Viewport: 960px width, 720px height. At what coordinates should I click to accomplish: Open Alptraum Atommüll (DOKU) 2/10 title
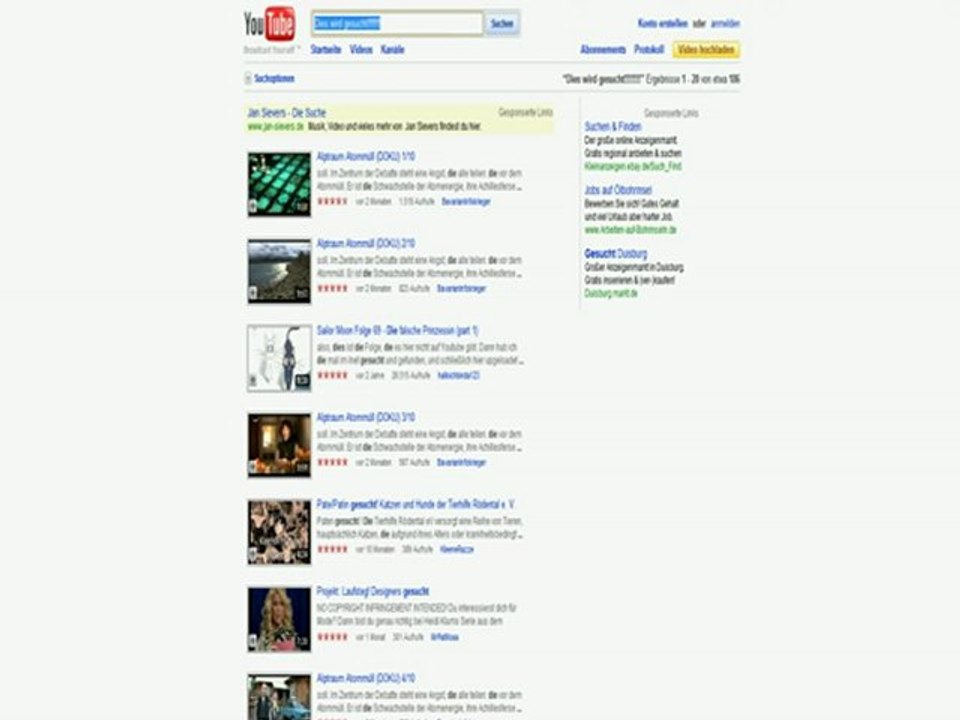366,244
